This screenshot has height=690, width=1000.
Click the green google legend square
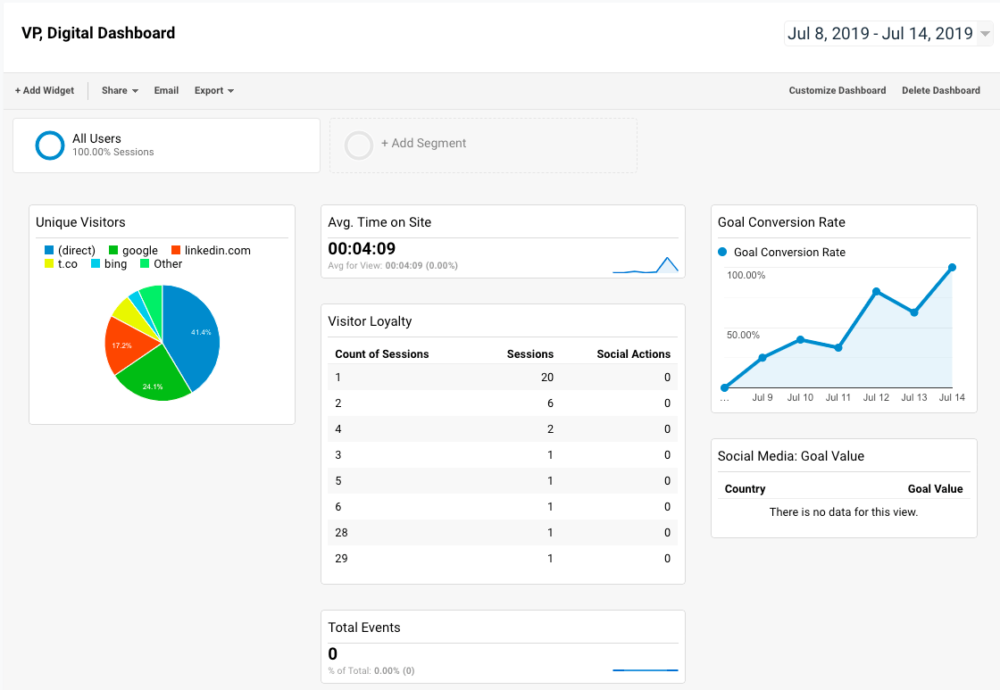coord(114,250)
